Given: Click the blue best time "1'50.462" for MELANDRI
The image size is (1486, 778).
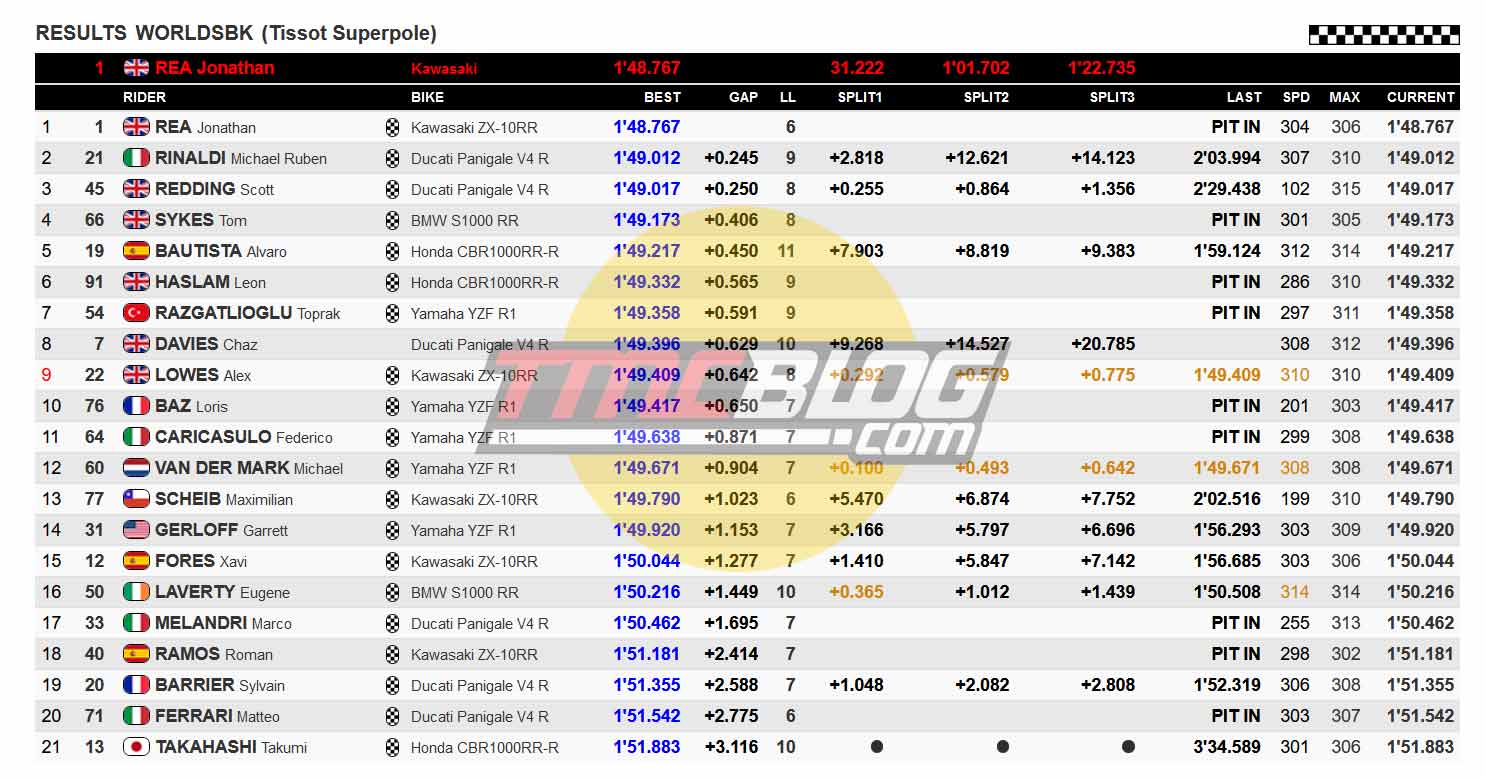Looking at the screenshot, I should point(647,623).
